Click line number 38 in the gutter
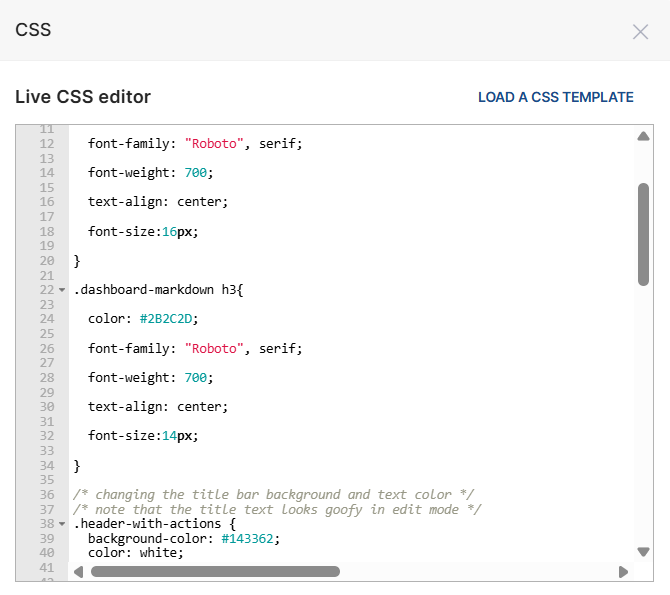Image resolution: width=670 pixels, height=595 pixels. point(46,524)
